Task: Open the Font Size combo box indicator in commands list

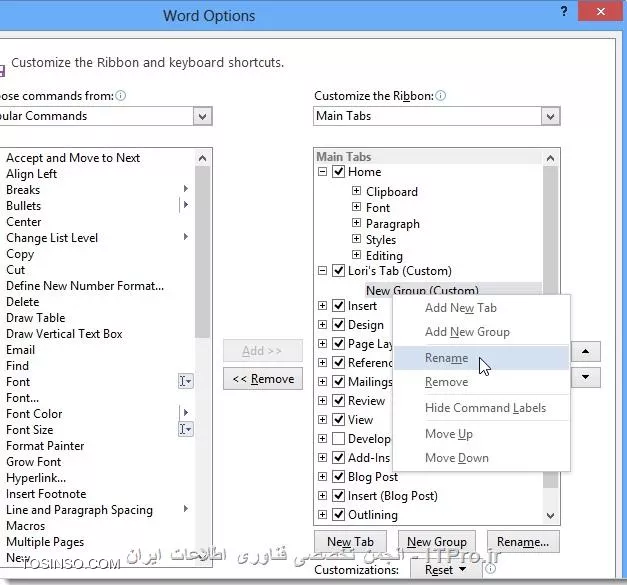Action: [186, 429]
